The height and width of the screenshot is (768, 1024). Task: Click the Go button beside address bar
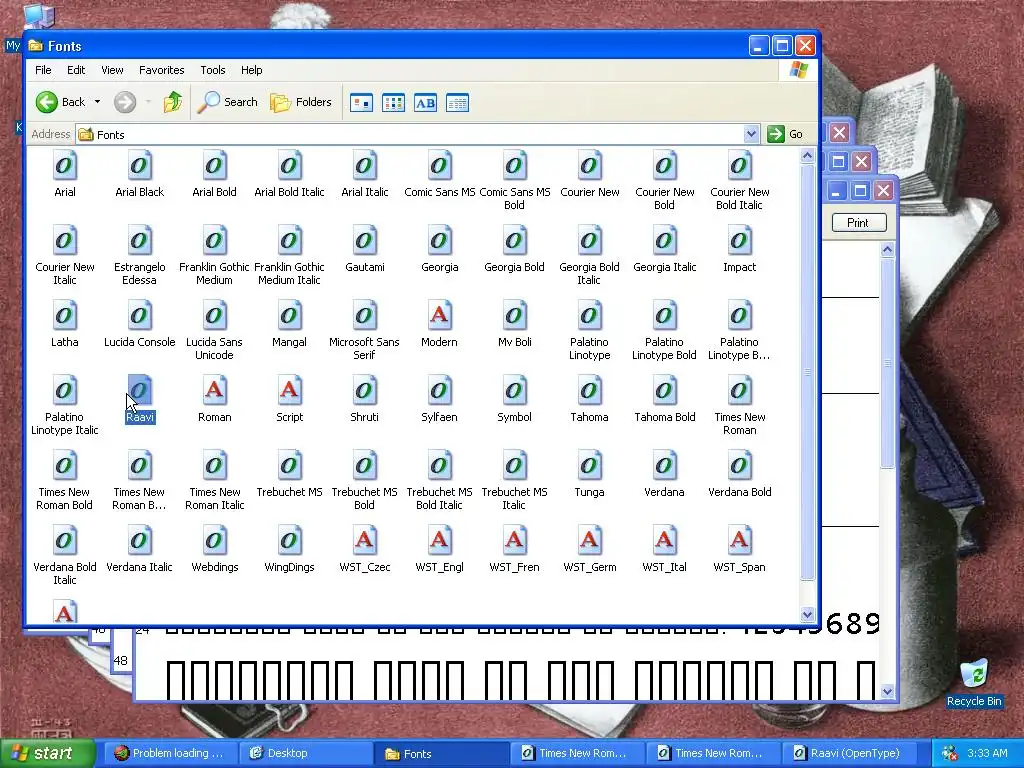click(x=785, y=134)
